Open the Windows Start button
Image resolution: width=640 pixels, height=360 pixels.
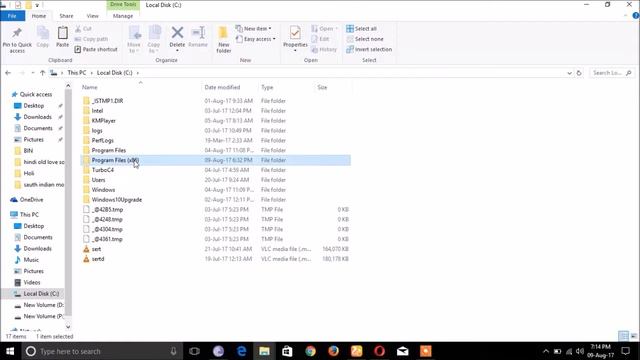(10, 351)
